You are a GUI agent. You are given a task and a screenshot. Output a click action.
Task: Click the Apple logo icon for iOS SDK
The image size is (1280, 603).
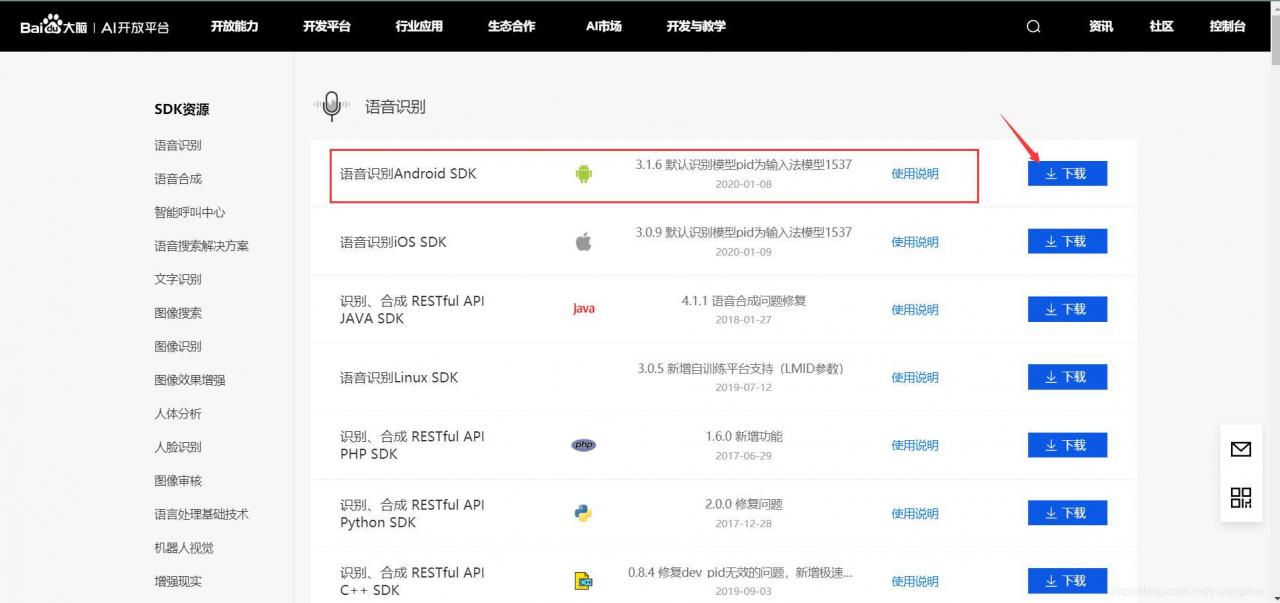coord(584,242)
